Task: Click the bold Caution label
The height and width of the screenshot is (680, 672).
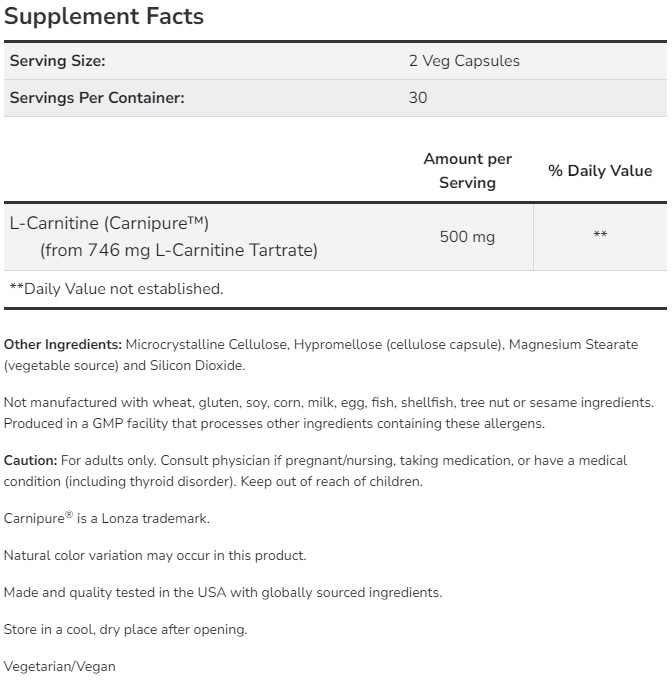Action: coord(30,461)
